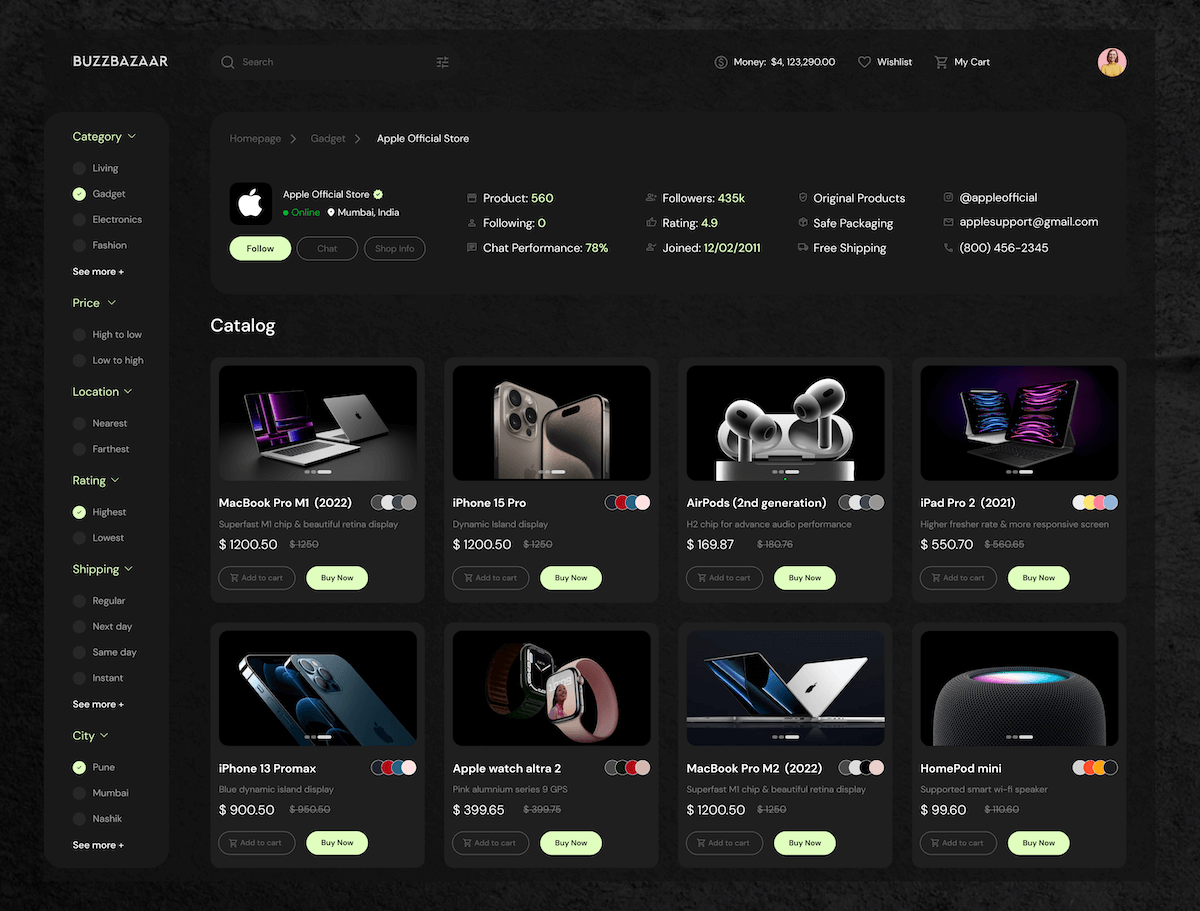Select High to low price option
The height and width of the screenshot is (911, 1200).
point(79,334)
